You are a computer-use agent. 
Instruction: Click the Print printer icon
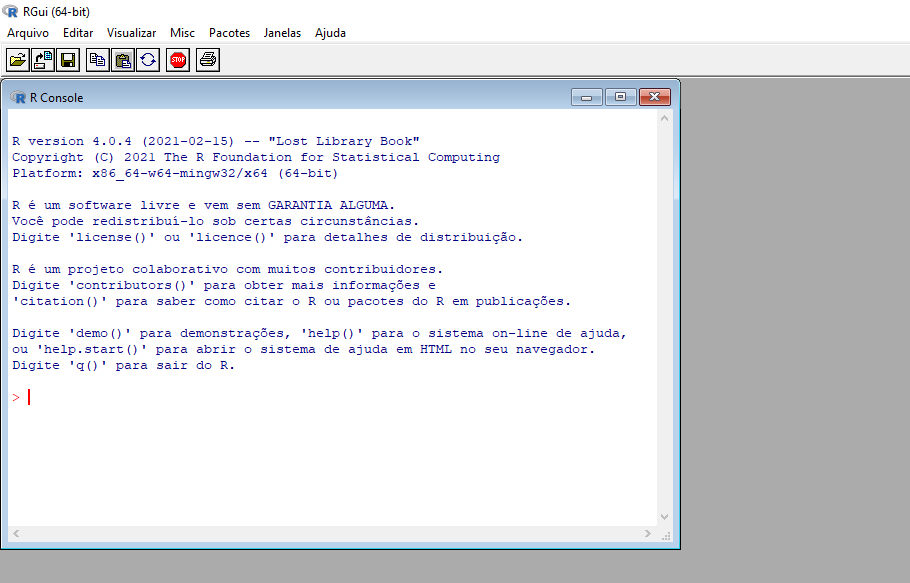[x=208, y=60]
